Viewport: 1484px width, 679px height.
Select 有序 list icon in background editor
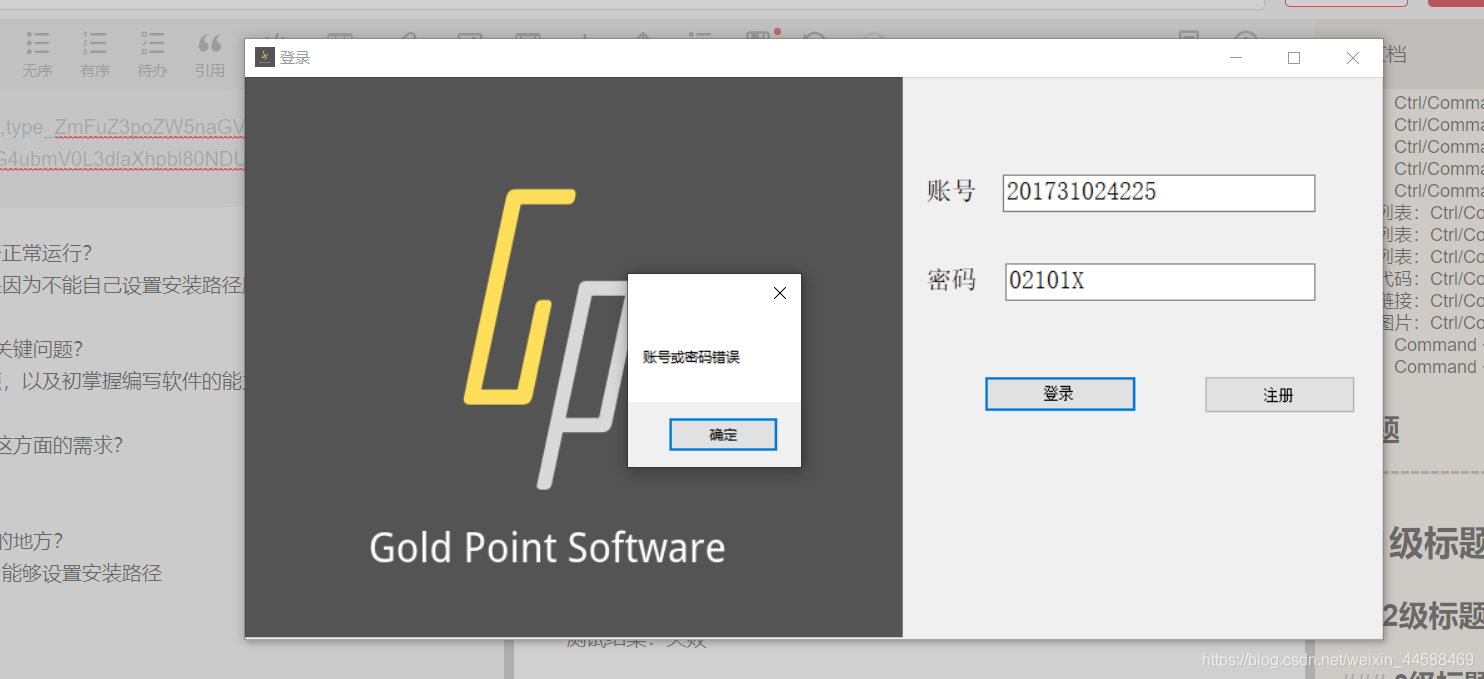click(95, 55)
